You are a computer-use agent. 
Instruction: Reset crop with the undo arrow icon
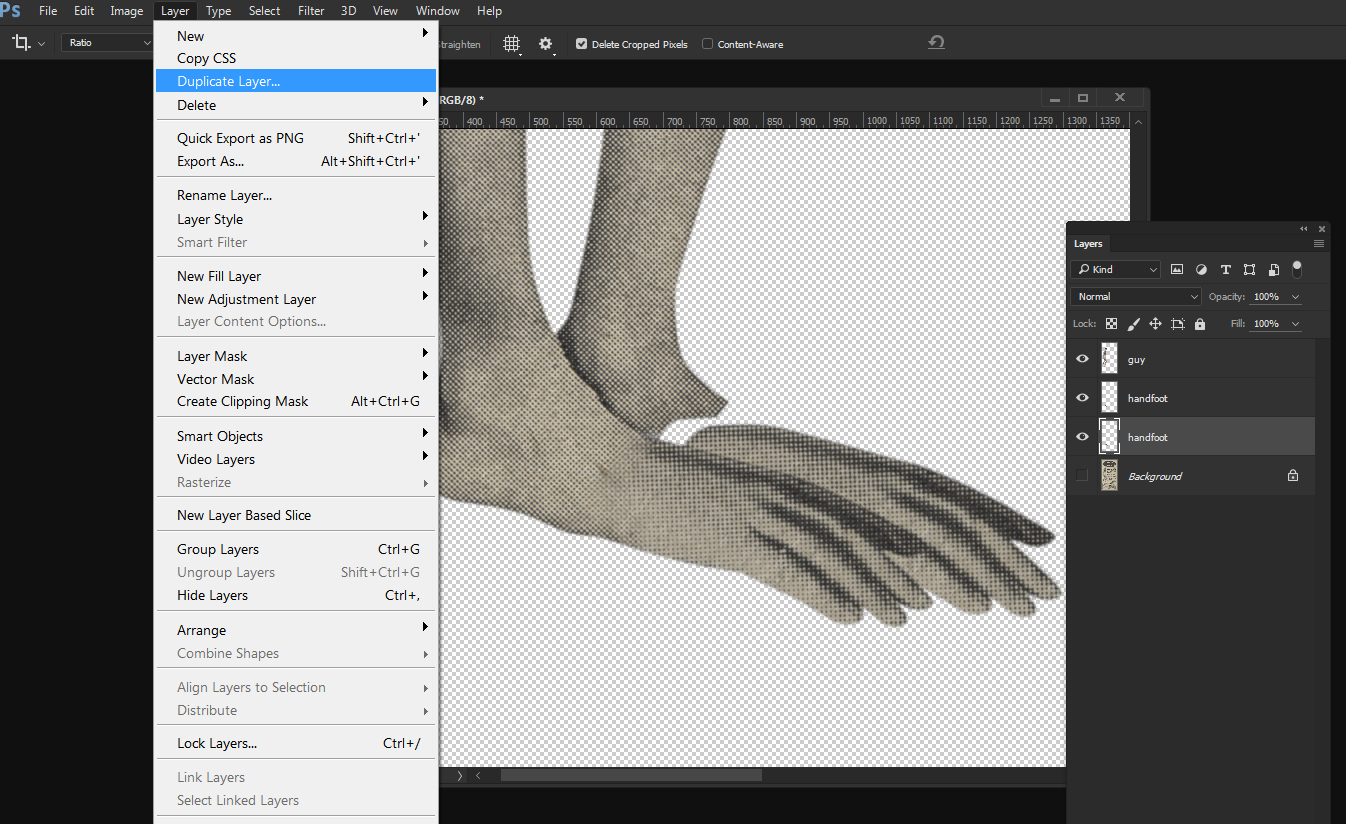click(x=936, y=43)
